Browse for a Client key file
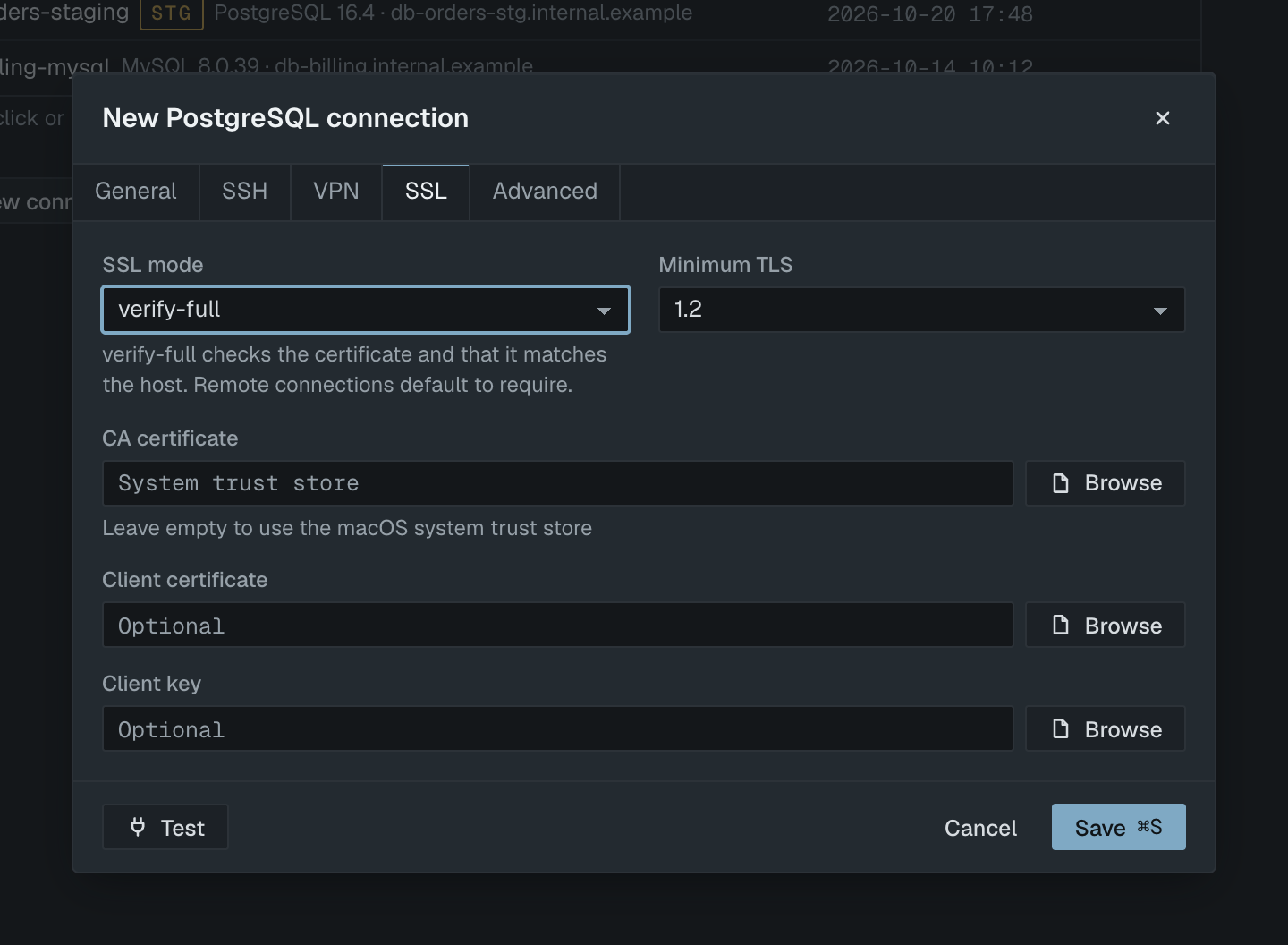The width and height of the screenshot is (1288, 945). pyautogui.click(x=1106, y=729)
